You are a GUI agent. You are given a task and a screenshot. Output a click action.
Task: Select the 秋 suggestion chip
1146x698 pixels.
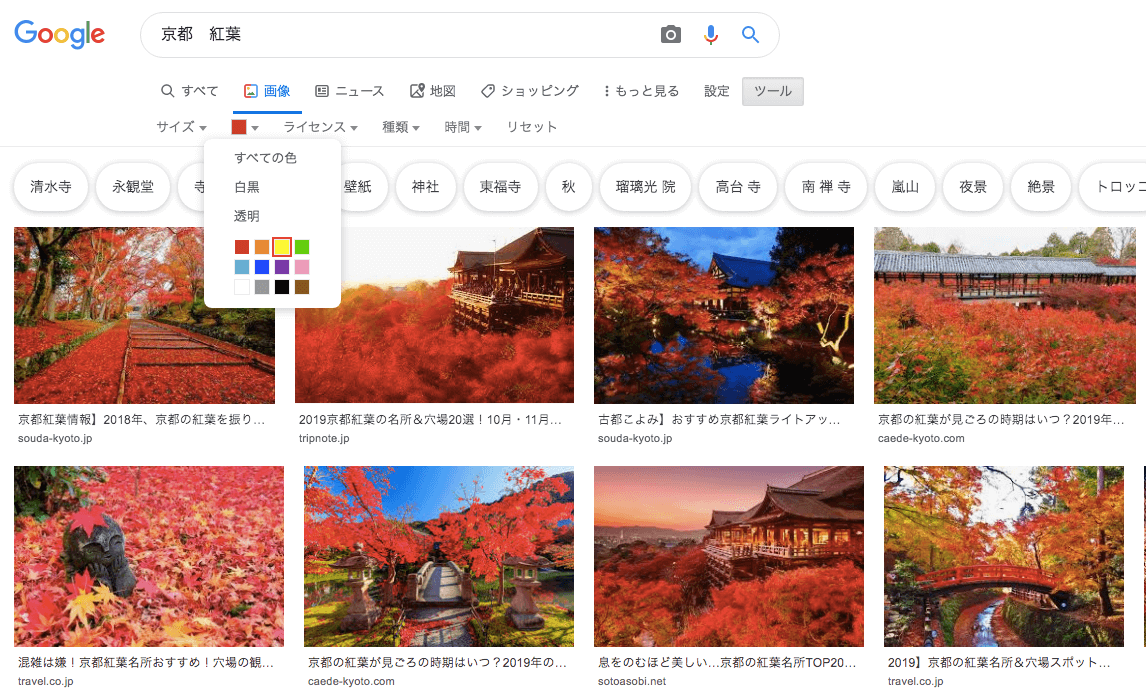[x=569, y=187]
